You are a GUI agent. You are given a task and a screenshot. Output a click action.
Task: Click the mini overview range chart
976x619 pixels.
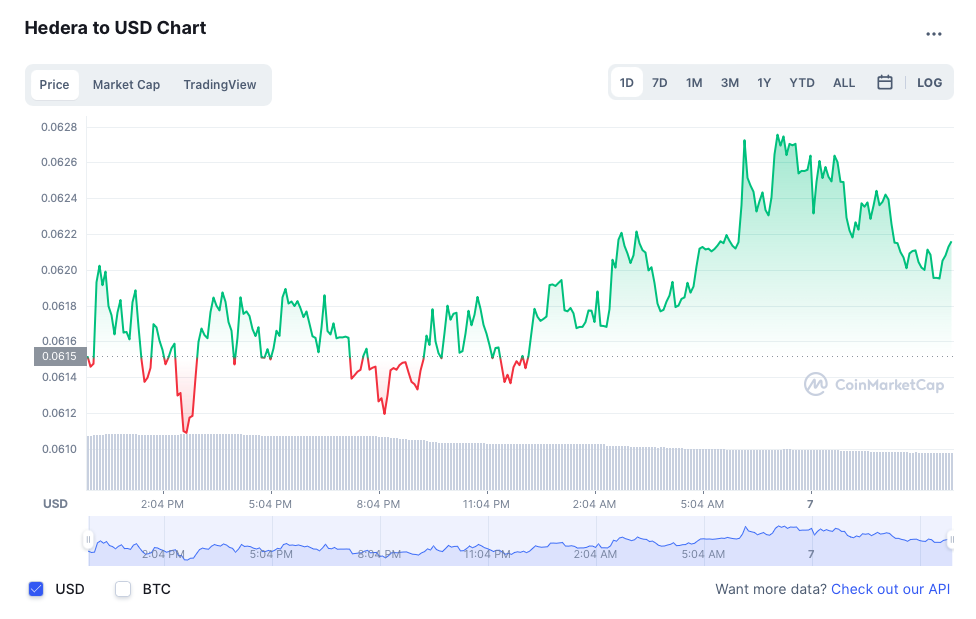520,541
